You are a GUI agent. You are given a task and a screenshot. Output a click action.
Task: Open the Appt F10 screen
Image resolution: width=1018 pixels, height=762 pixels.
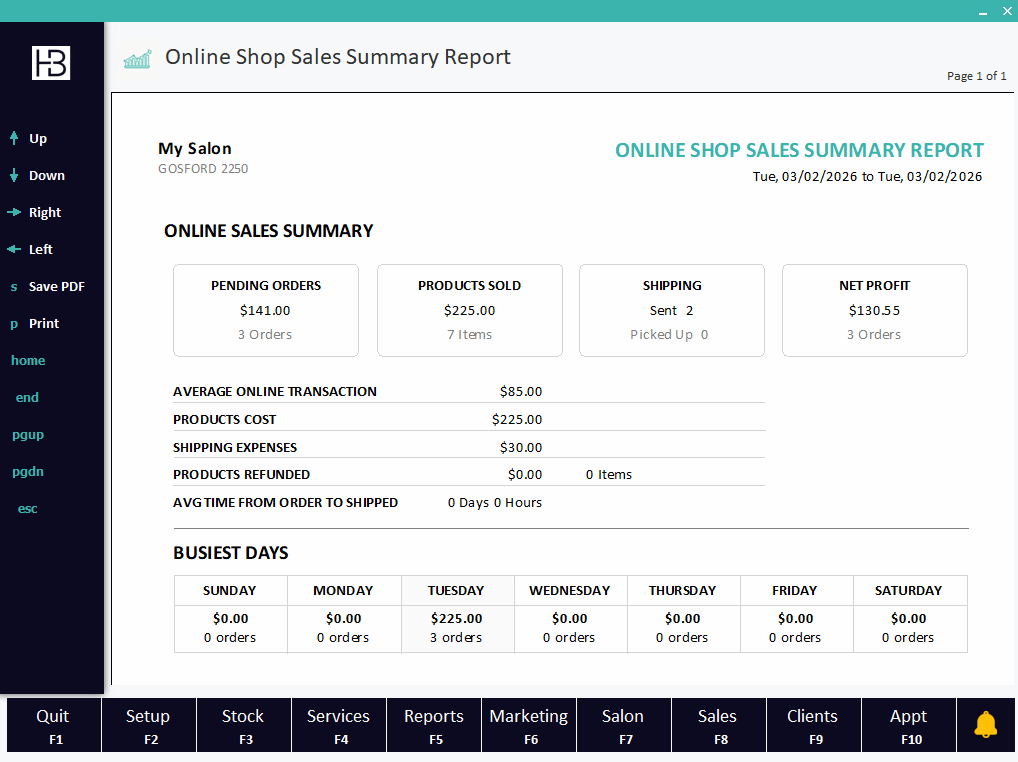908,724
